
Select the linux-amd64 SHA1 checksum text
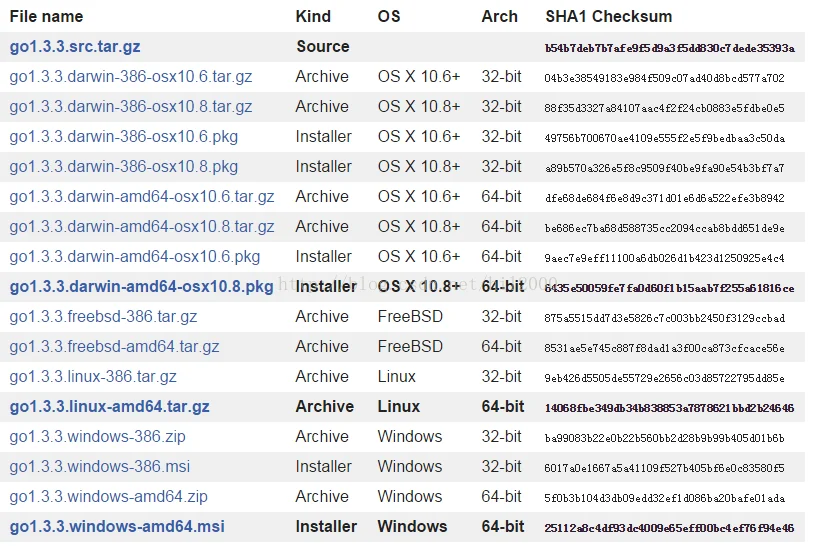tap(670, 408)
